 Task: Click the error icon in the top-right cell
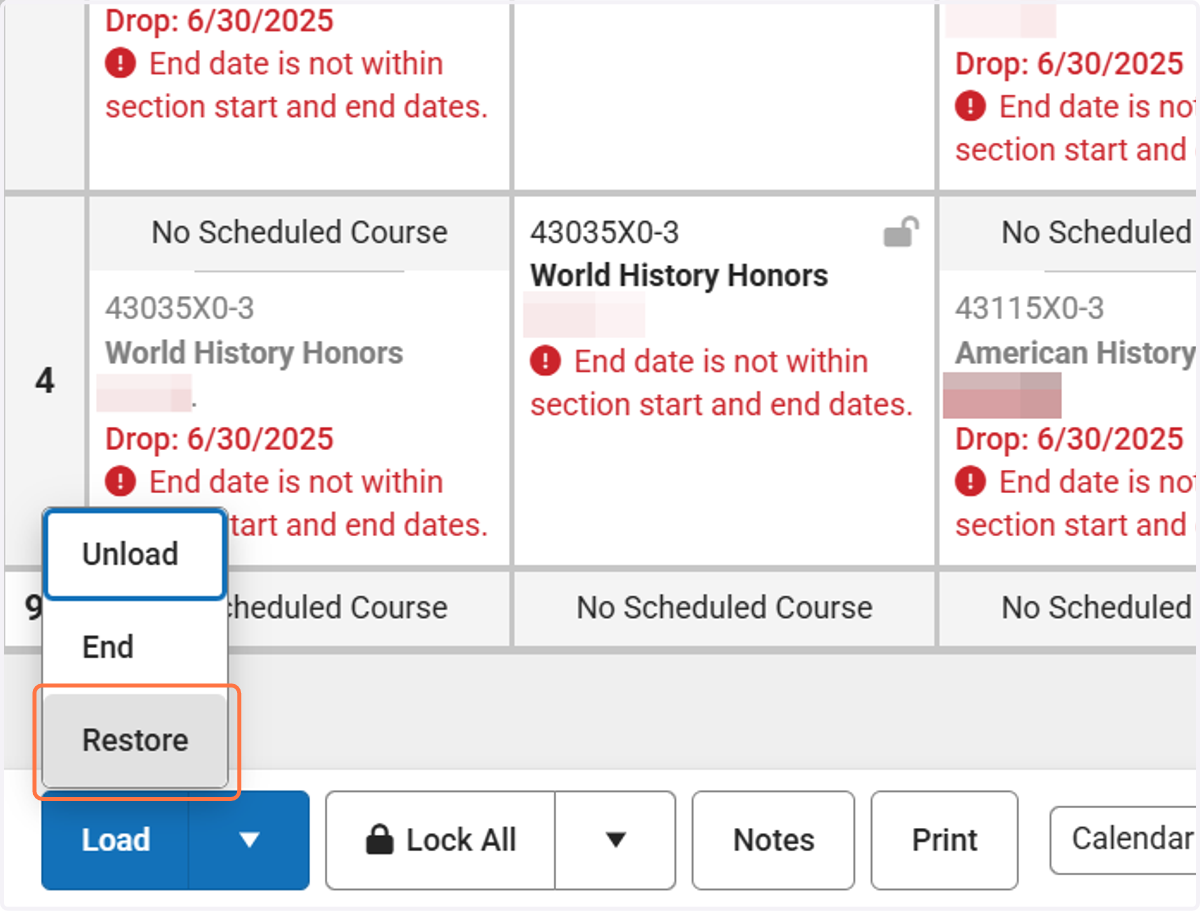[x=970, y=106]
